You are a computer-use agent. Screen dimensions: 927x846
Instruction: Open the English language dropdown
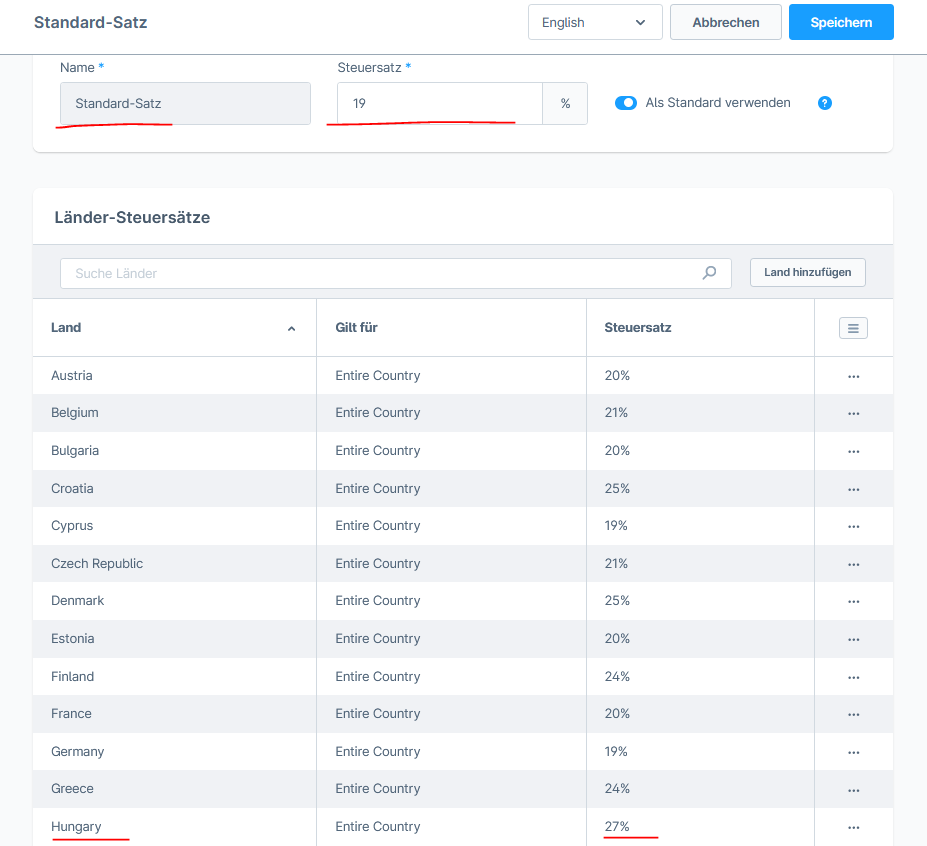595,22
